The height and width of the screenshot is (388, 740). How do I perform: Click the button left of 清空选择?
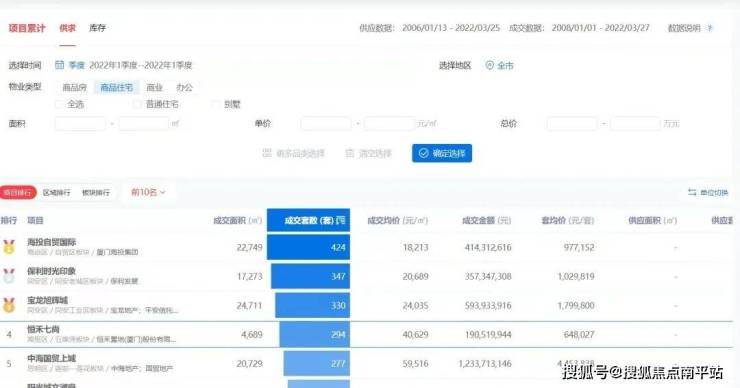tap(294, 153)
